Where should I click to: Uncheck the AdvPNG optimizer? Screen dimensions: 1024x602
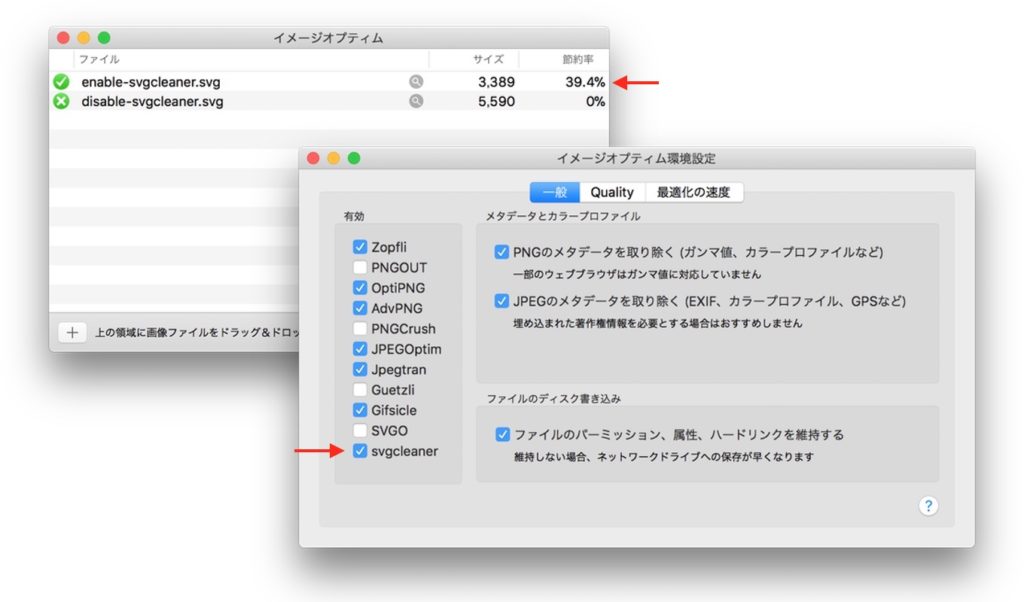(x=359, y=308)
